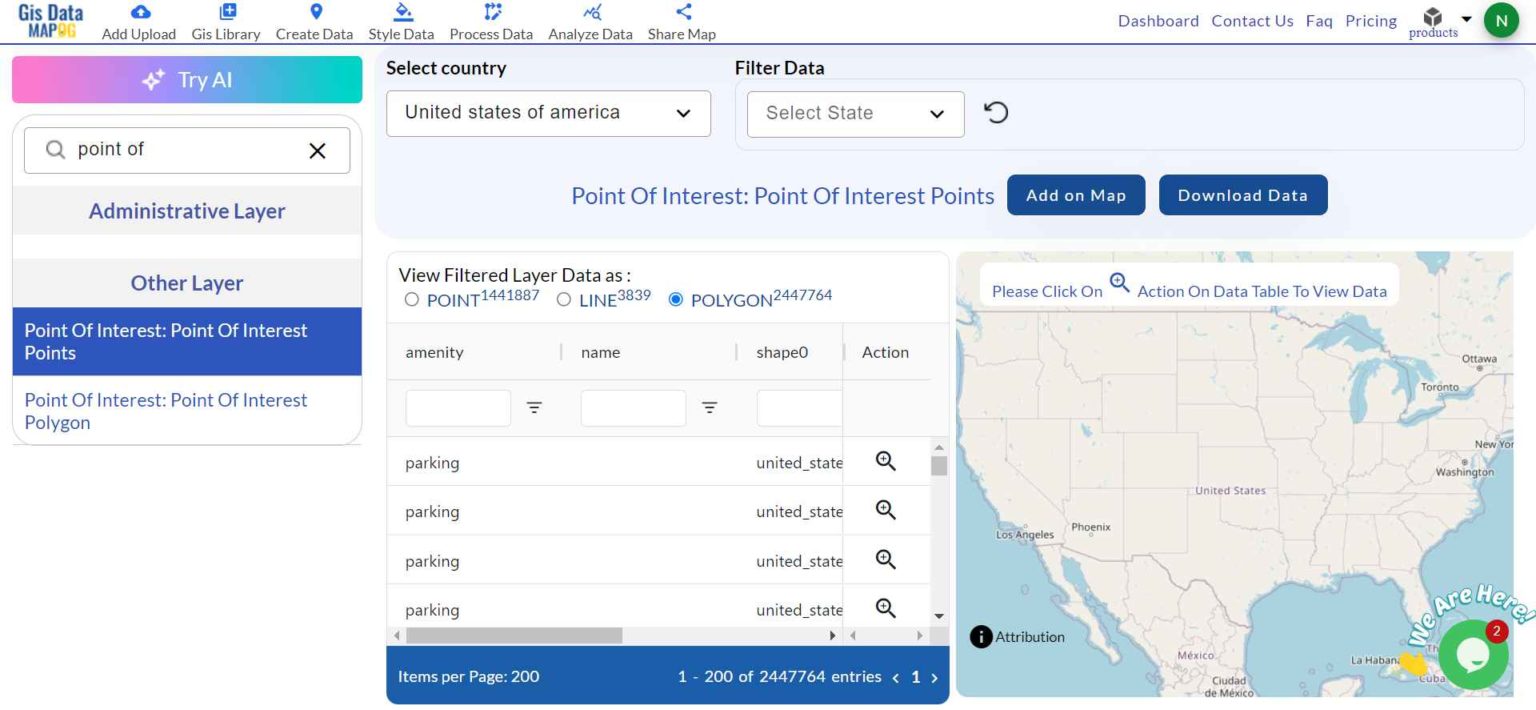Open the Select State dropdown
This screenshot has width=1536, height=710.
855,113
